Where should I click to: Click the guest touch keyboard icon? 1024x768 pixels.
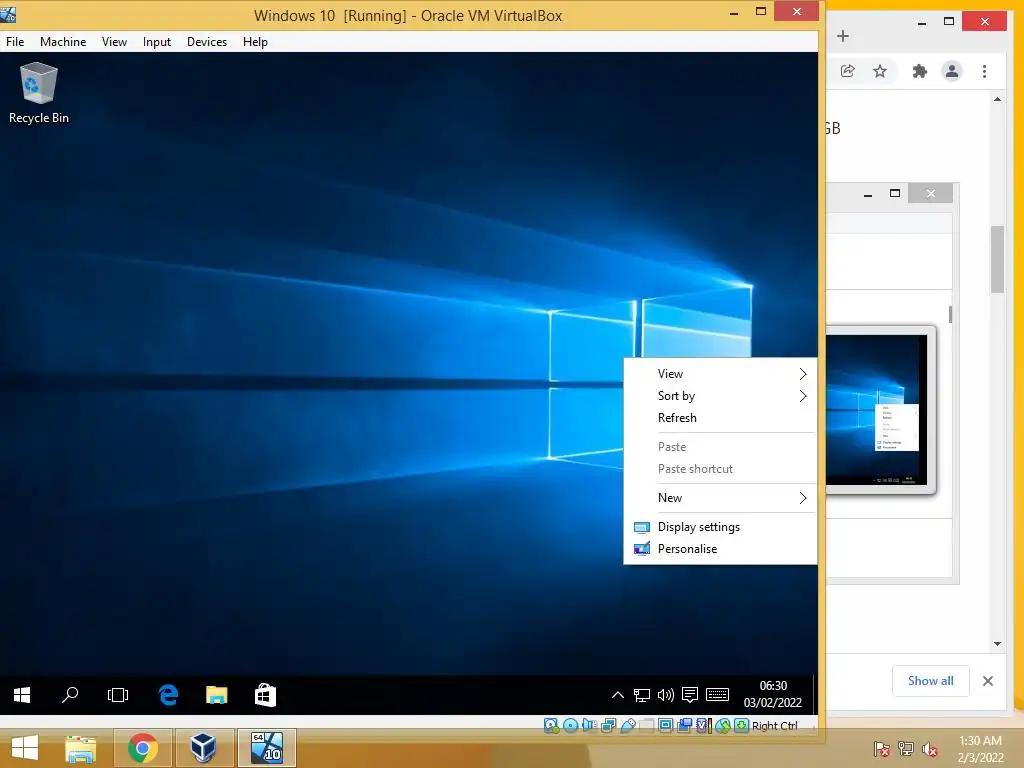pos(718,695)
